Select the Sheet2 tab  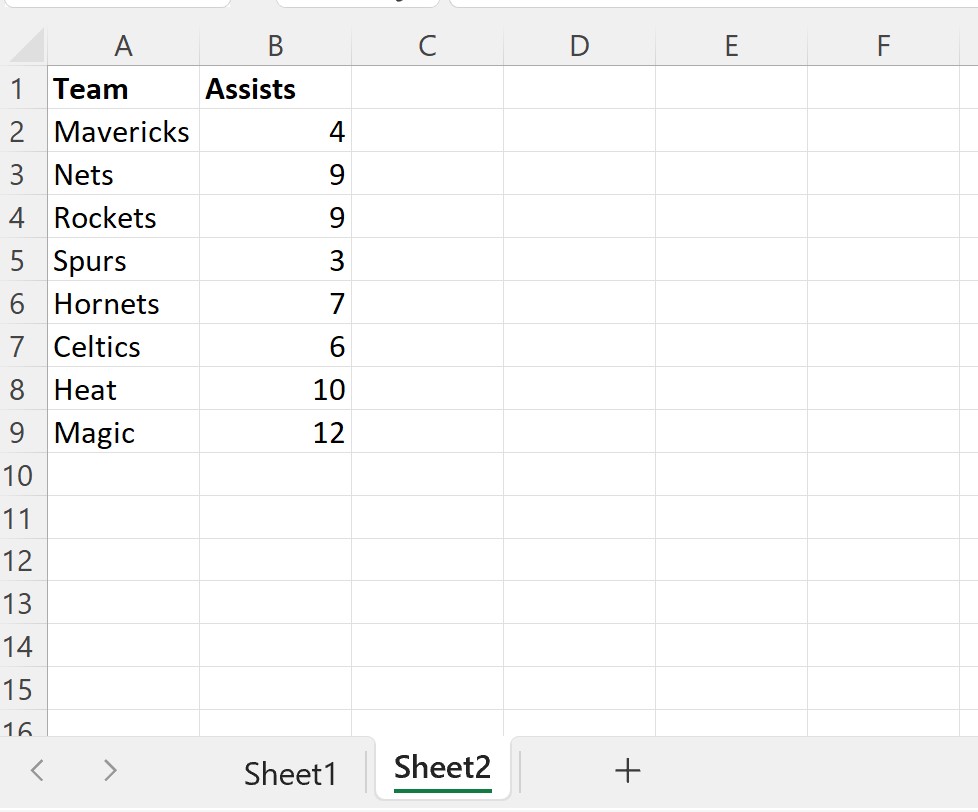441,768
